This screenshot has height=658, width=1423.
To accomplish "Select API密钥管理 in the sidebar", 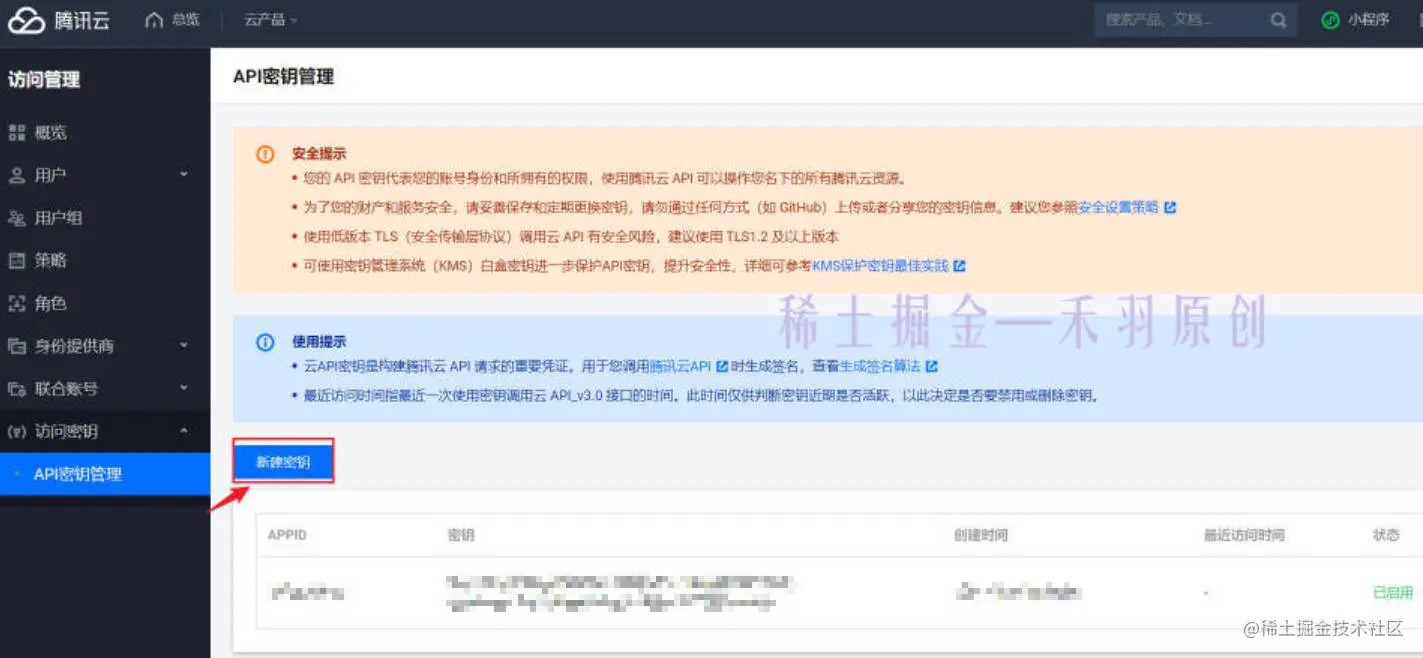I will click(x=105, y=474).
